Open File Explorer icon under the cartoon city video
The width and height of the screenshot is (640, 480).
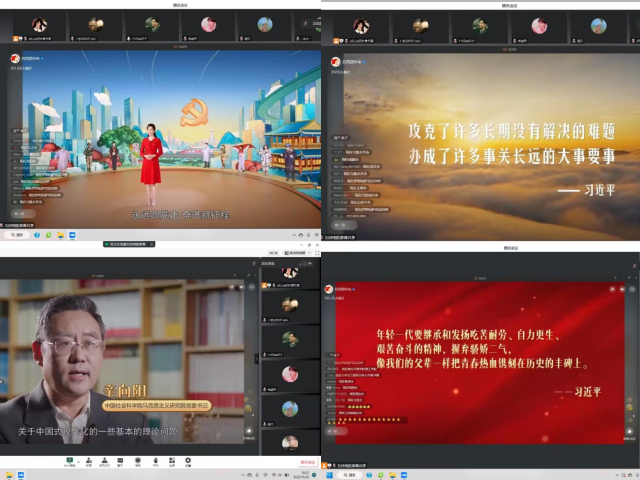coord(59,235)
